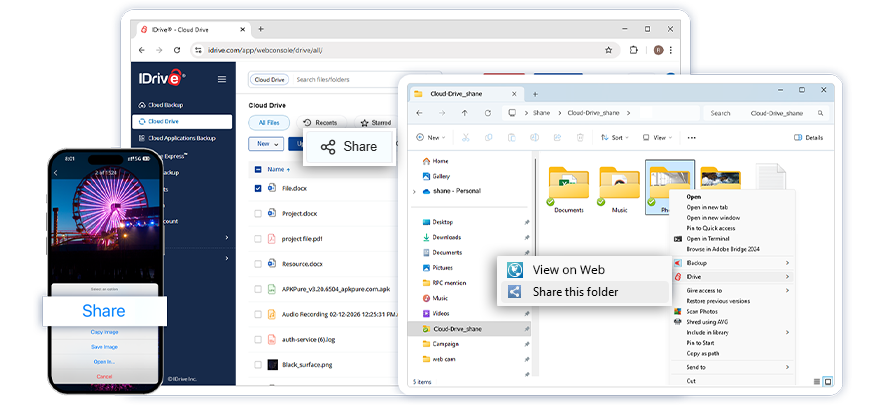Check the project file.pdf checkbox
The image size is (876, 405).
[258, 239]
